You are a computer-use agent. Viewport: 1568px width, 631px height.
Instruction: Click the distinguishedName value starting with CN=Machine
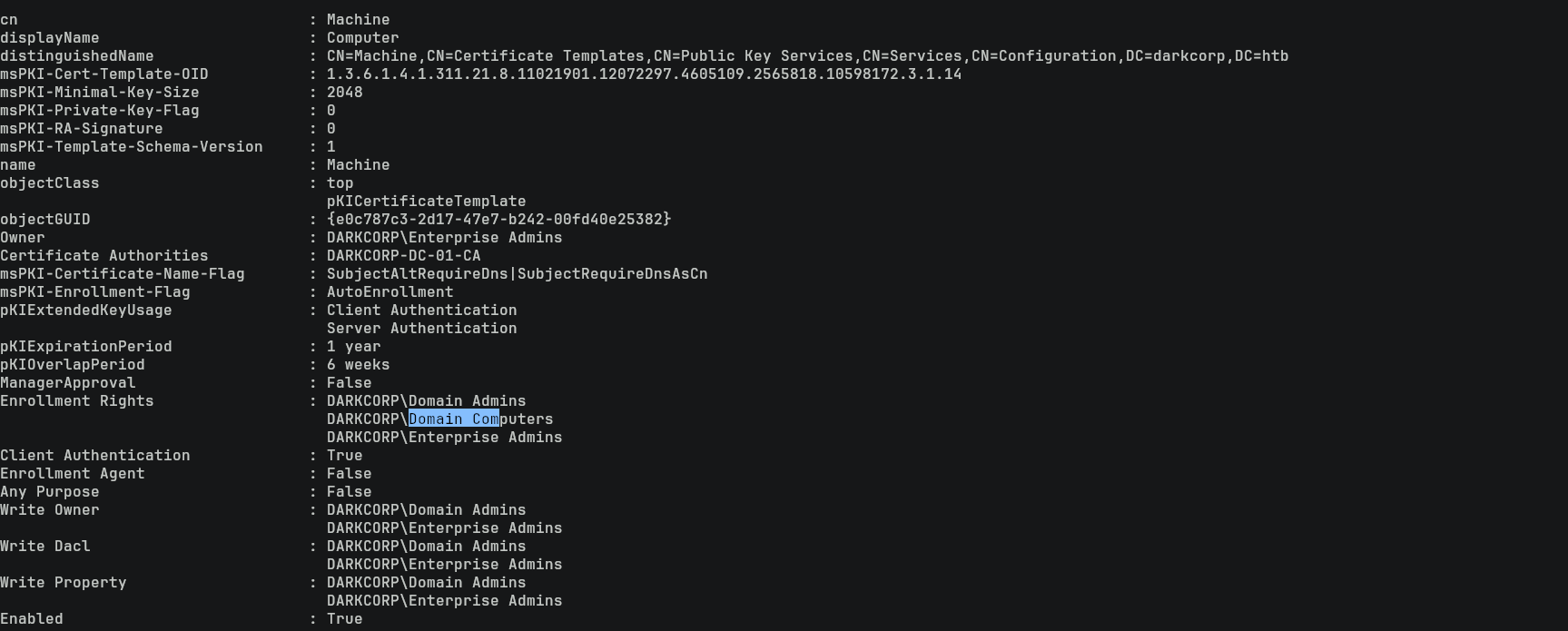pos(807,55)
